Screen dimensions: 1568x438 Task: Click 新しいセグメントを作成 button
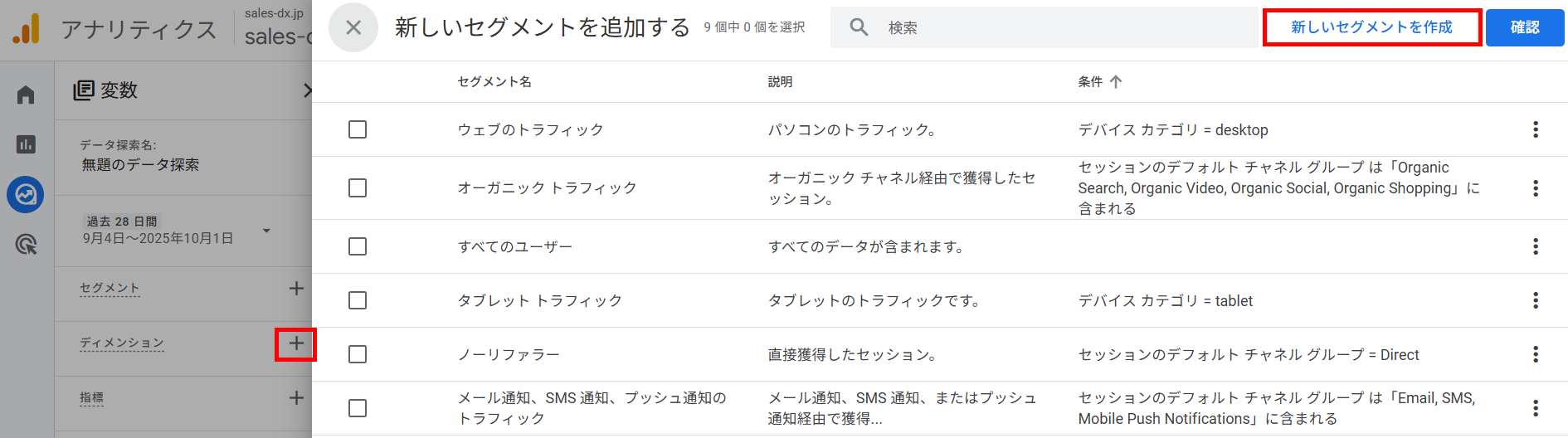[x=1371, y=27]
